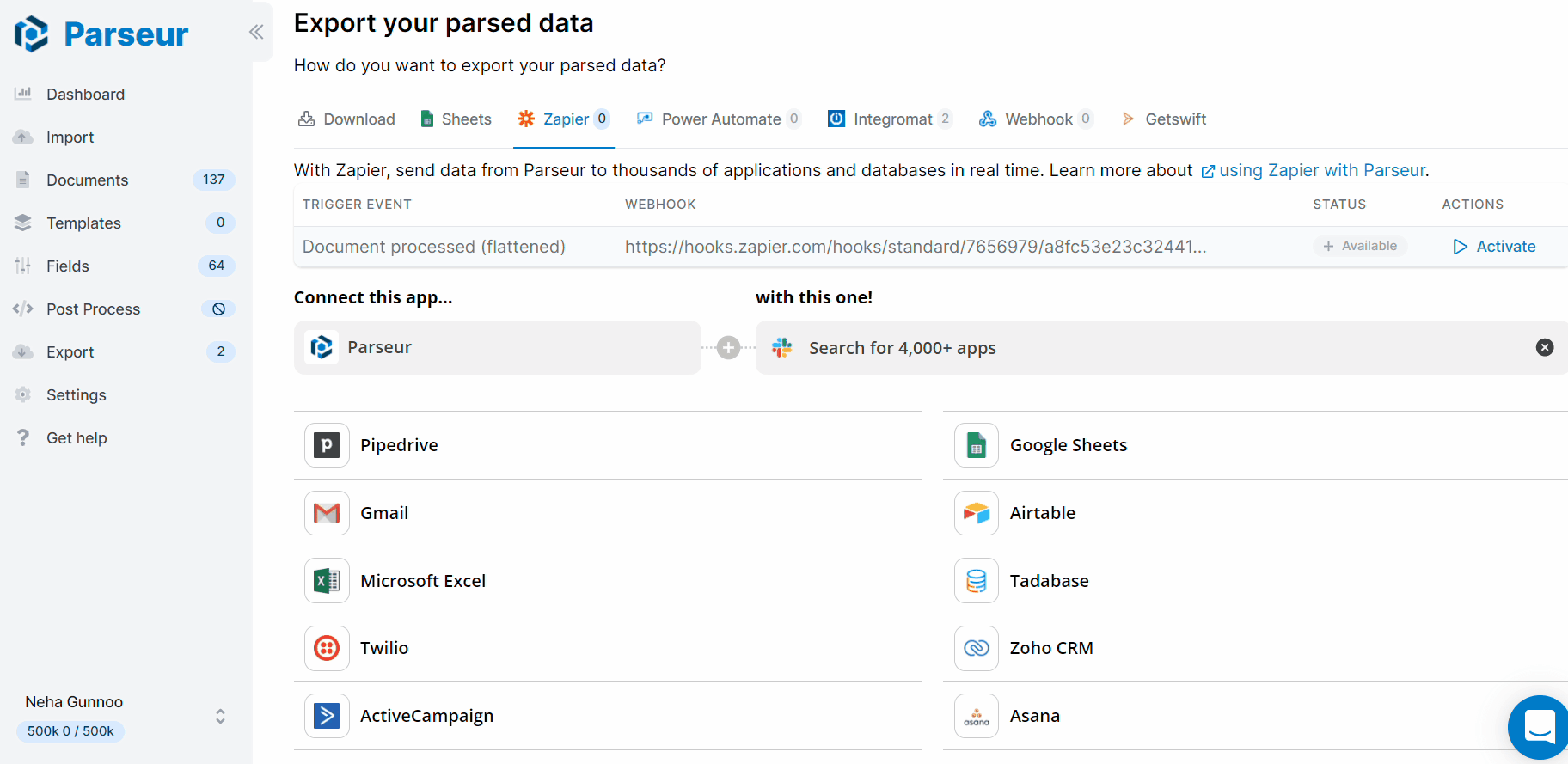The width and height of the screenshot is (1568, 764).
Task: Click the Search for 4,000+ apps field
Action: (x=1161, y=347)
